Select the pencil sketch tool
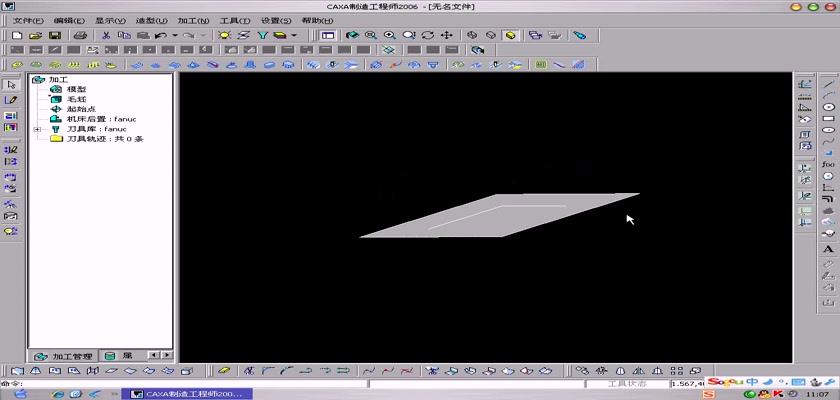The image size is (840, 400). click(11, 100)
